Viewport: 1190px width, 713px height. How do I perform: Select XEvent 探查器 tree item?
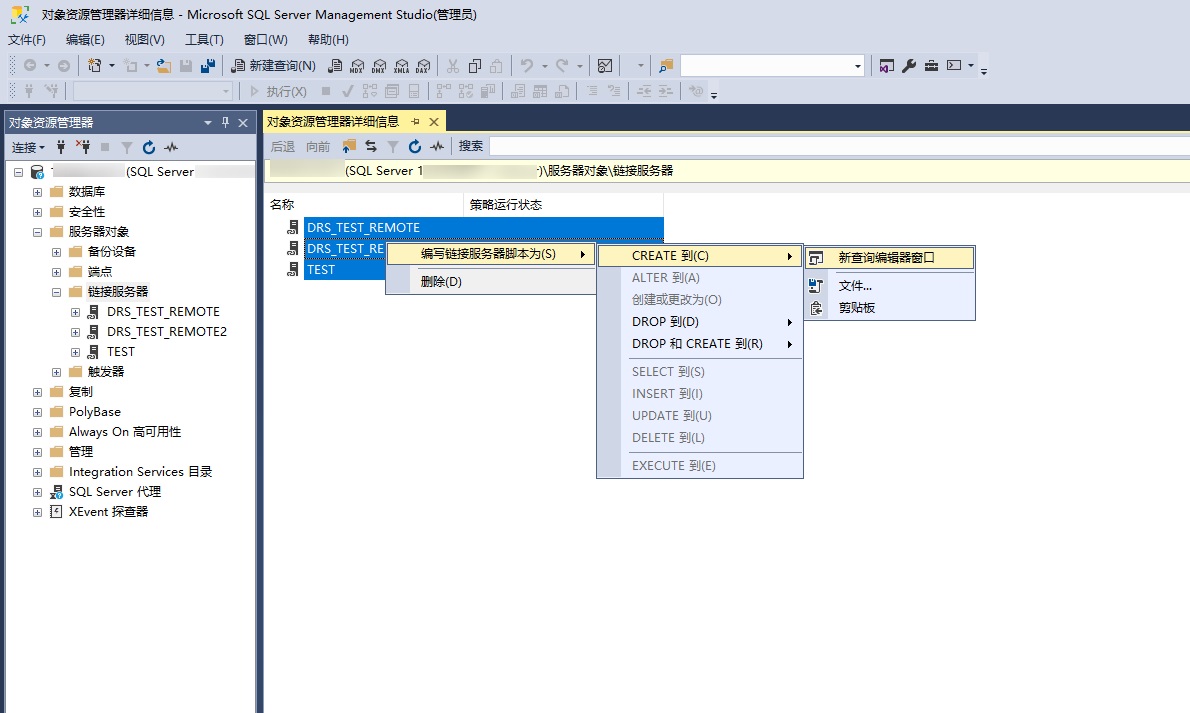109,512
